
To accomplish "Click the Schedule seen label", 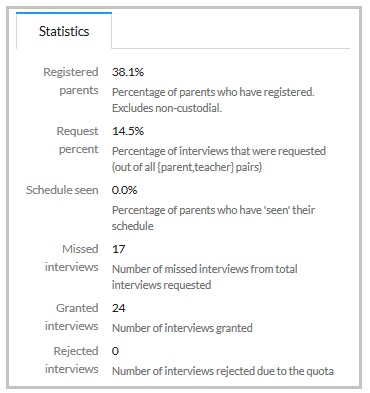I will click(x=62, y=190).
